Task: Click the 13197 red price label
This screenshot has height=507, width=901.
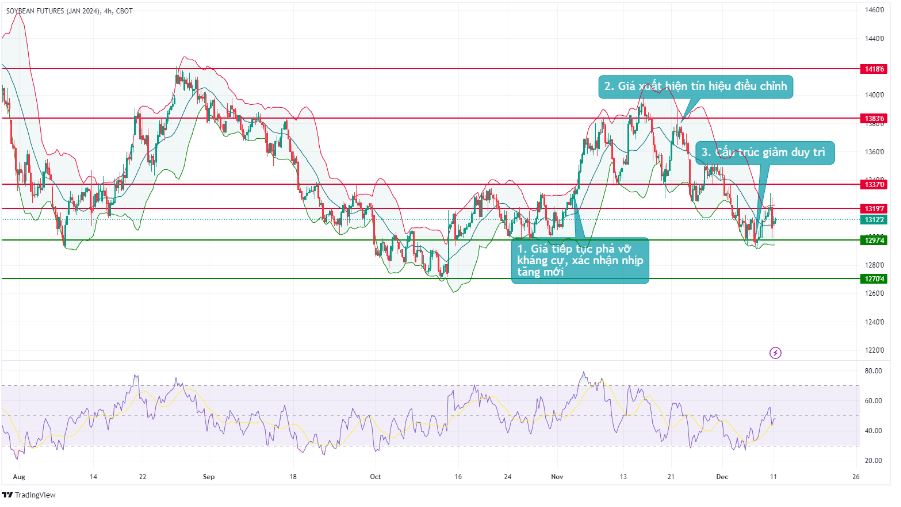Action: 873,209
